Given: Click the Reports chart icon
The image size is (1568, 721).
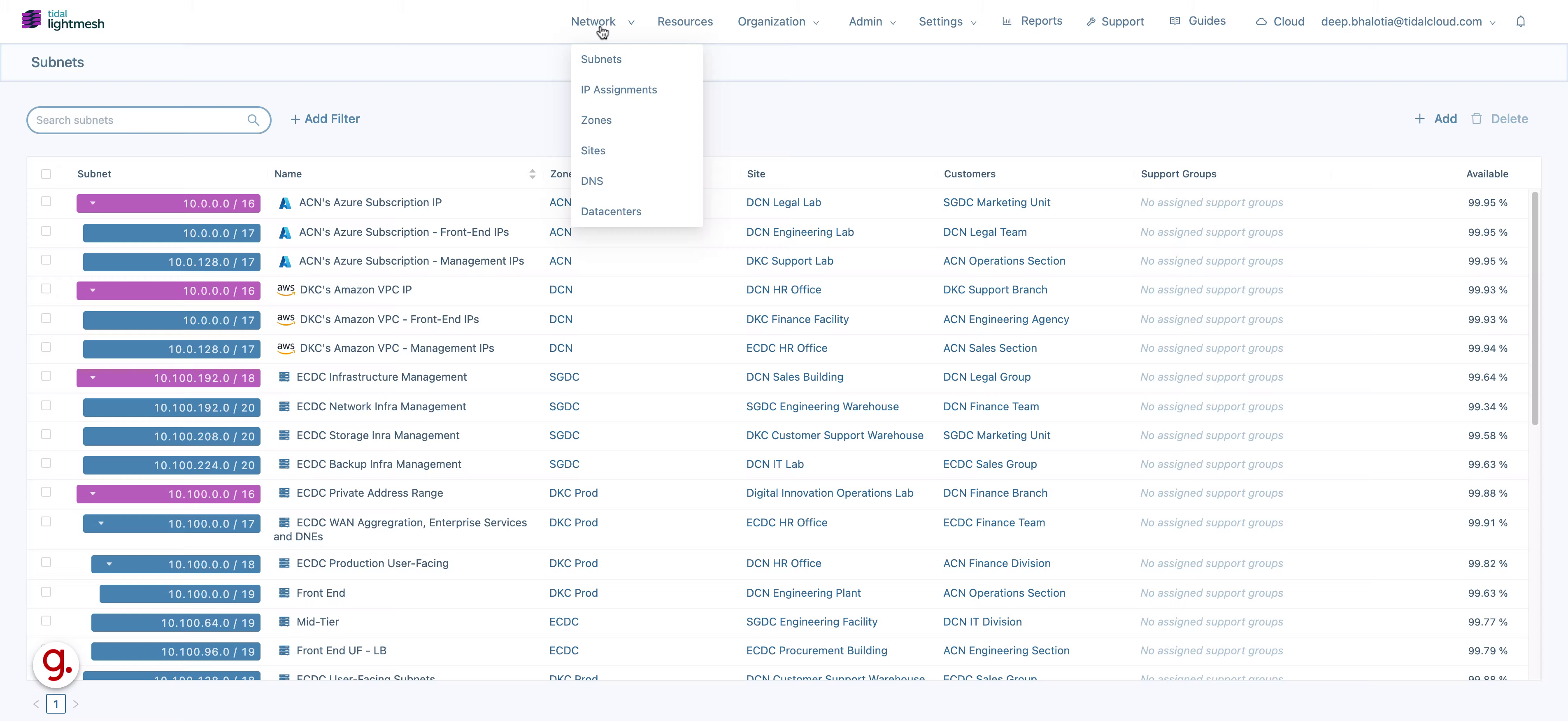Looking at the screenshot, I should [1007, 21].
